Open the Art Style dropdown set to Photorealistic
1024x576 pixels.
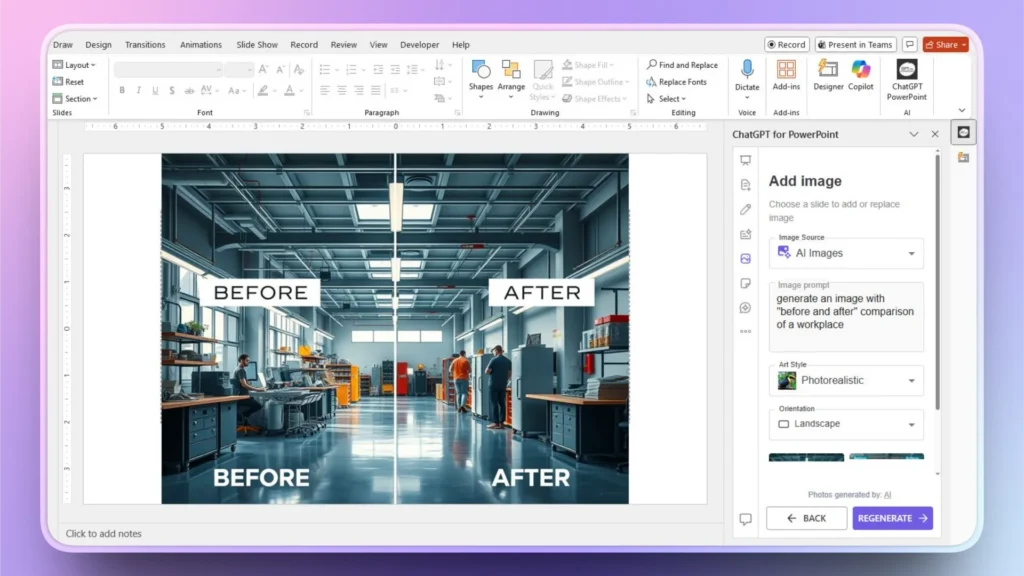(x=846, y=380)
